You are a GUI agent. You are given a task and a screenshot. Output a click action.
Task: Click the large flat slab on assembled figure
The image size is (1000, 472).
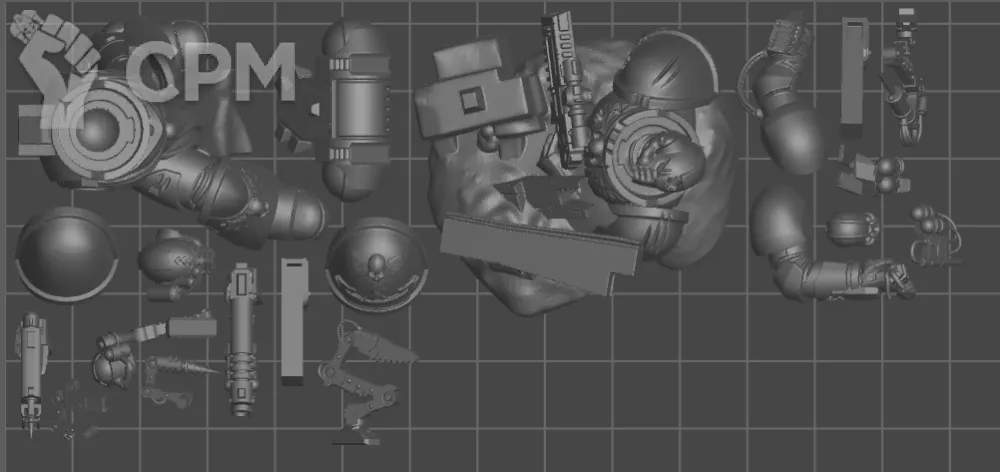538,250
